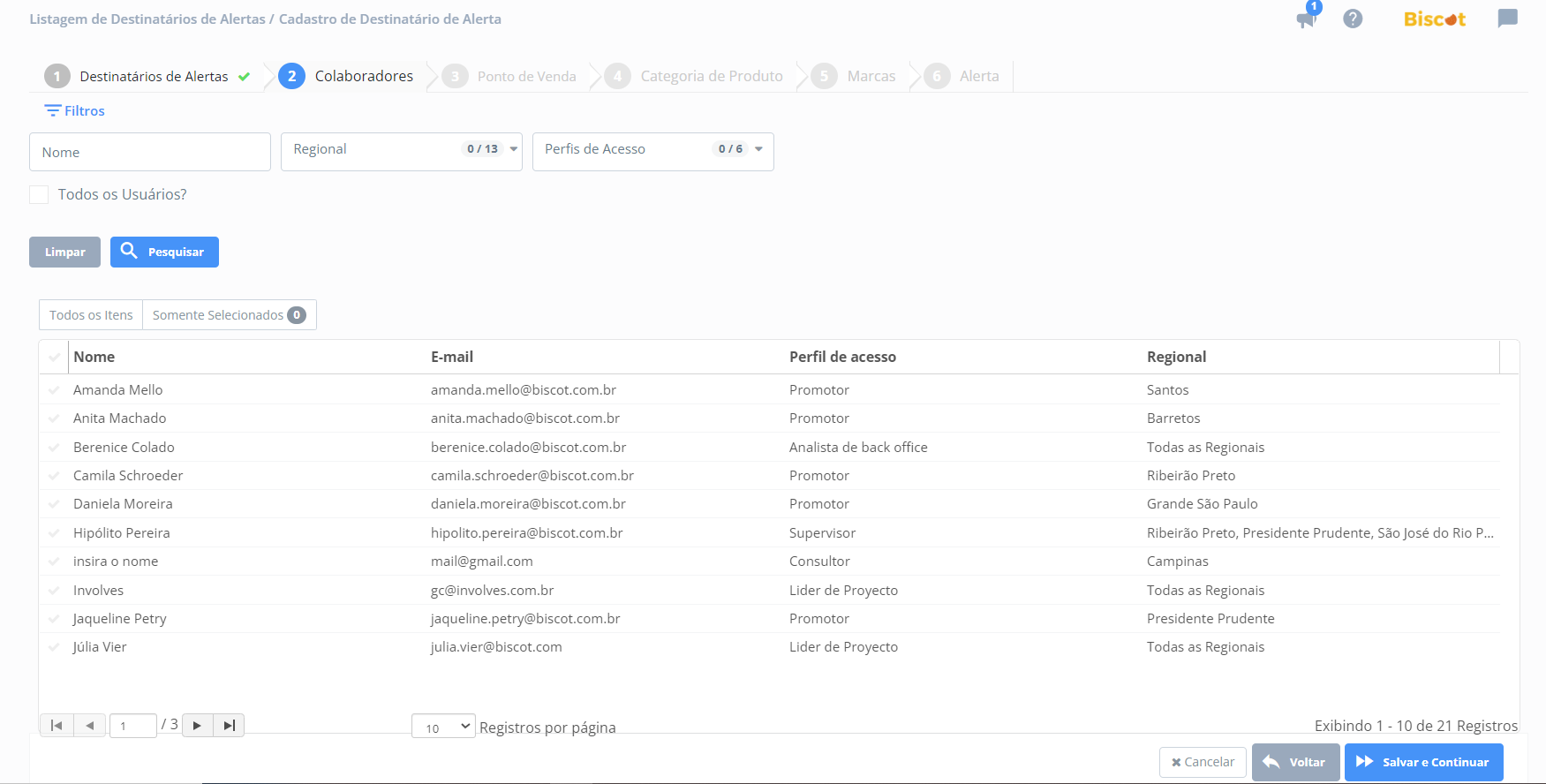Sort by the Regional column header

point(1176,357)
